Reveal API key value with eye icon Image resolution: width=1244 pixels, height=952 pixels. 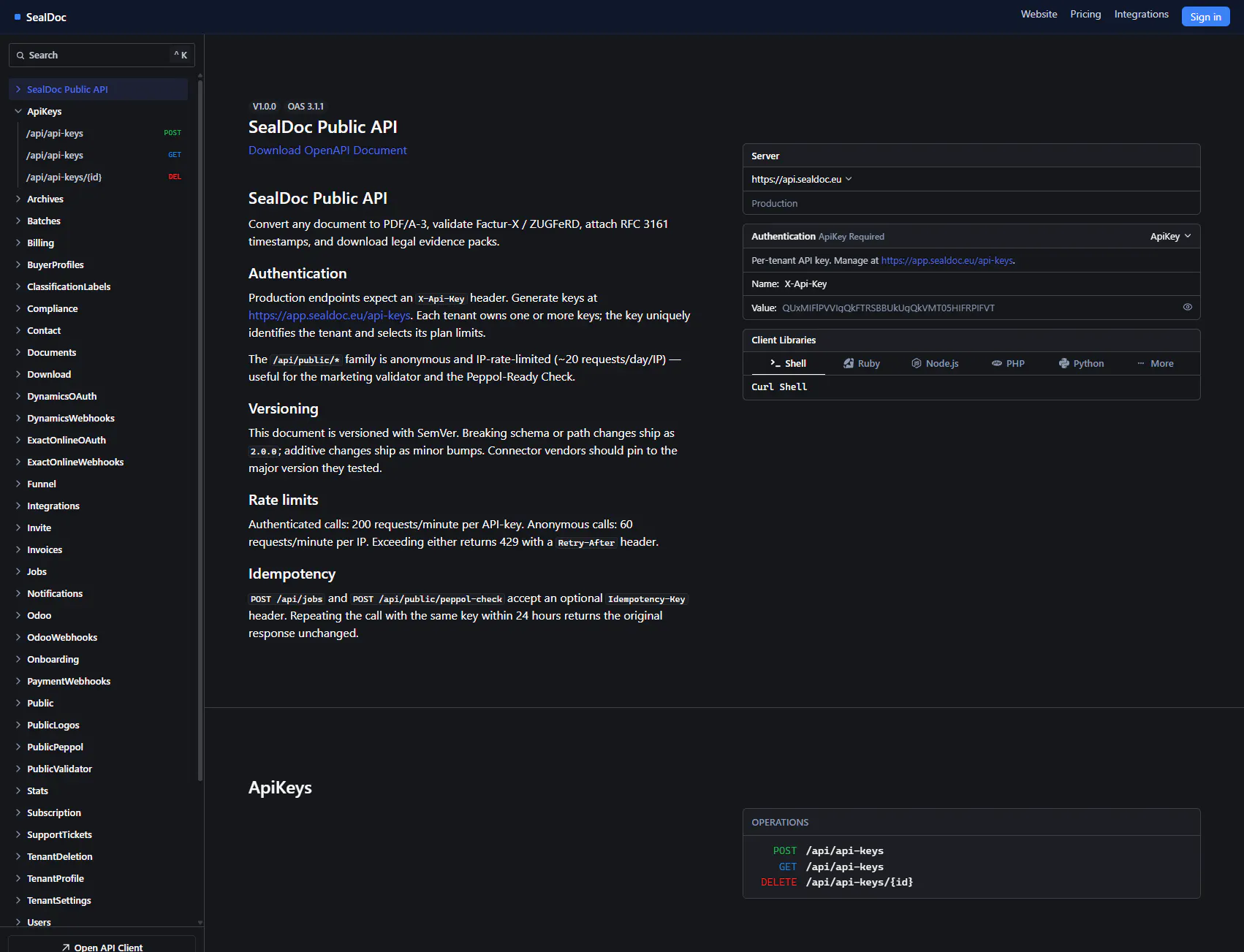pyautogui.click(x=1188, y=308)
